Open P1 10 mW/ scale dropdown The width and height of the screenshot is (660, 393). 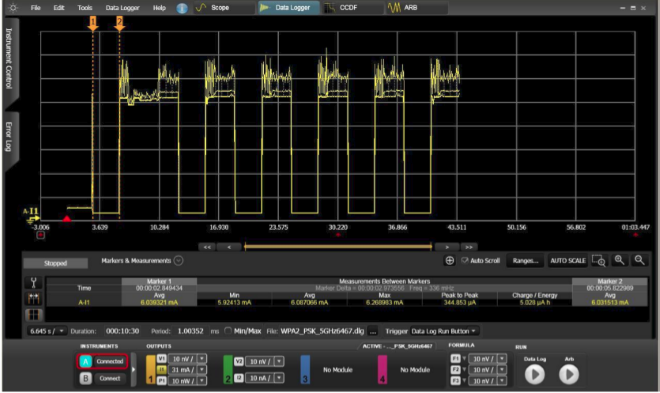pyautogui.click(x=202, y=381)
